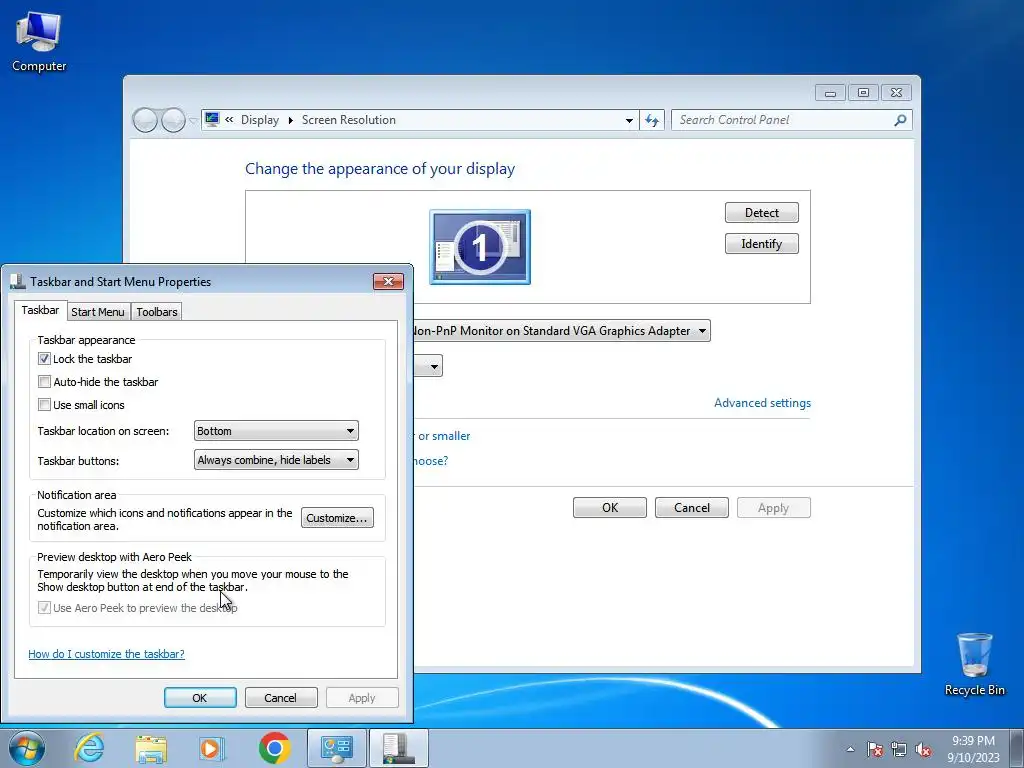The image size is (1024, 768).
Task: Open the Action Center flag icon
Action: 874,749
